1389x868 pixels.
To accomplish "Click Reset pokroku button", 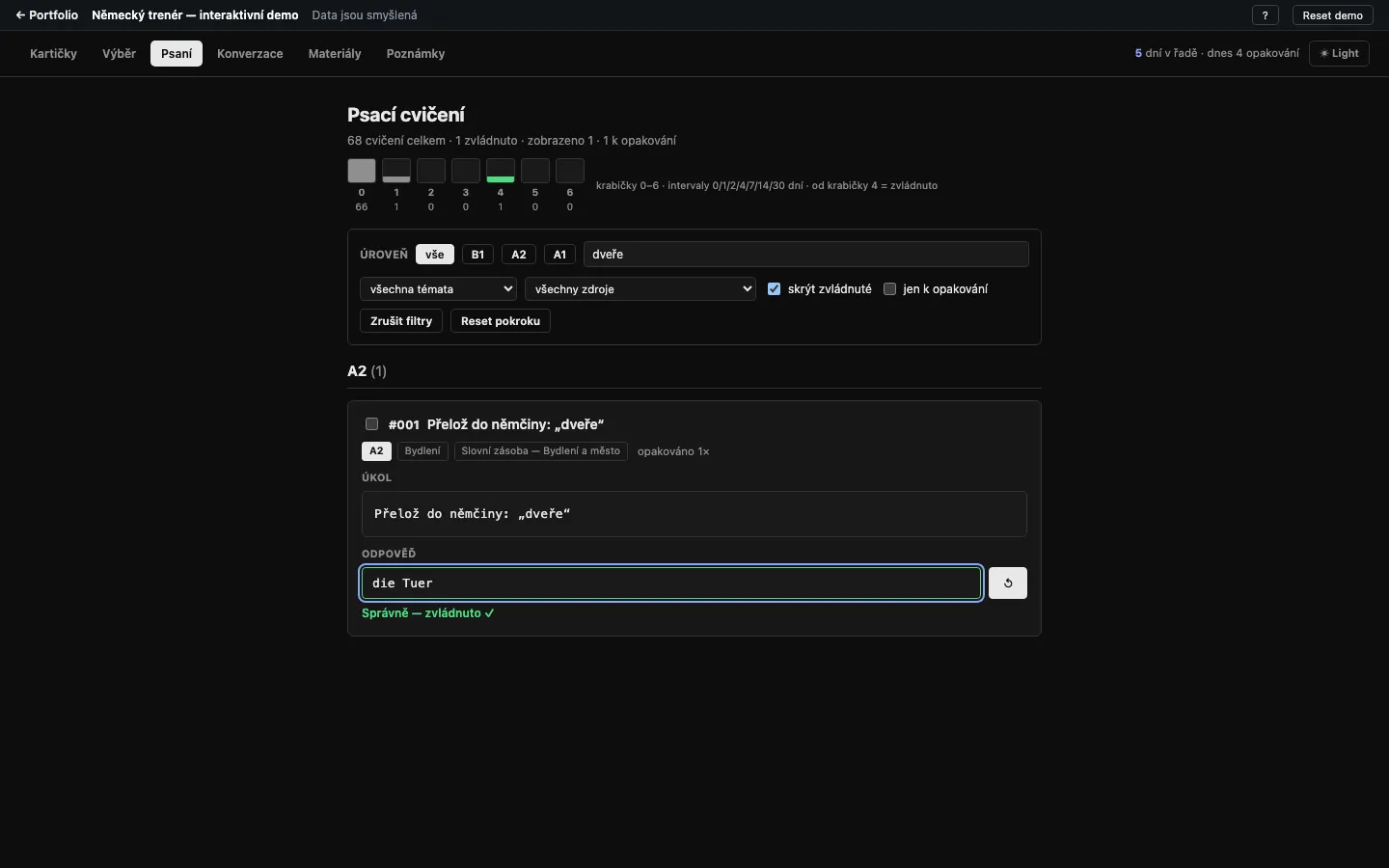I will [501, 321].
